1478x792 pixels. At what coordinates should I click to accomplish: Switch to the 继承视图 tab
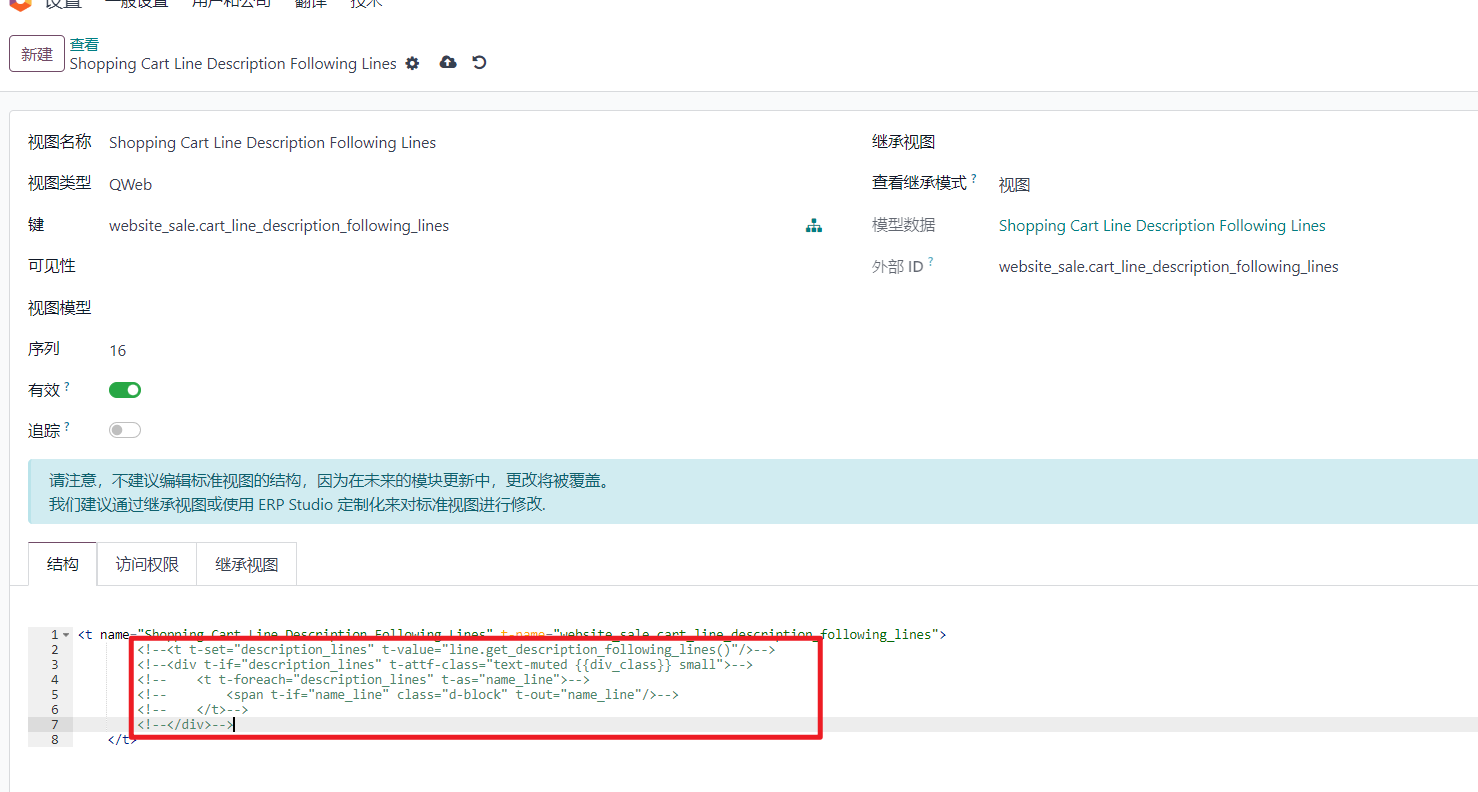(247, 564)
